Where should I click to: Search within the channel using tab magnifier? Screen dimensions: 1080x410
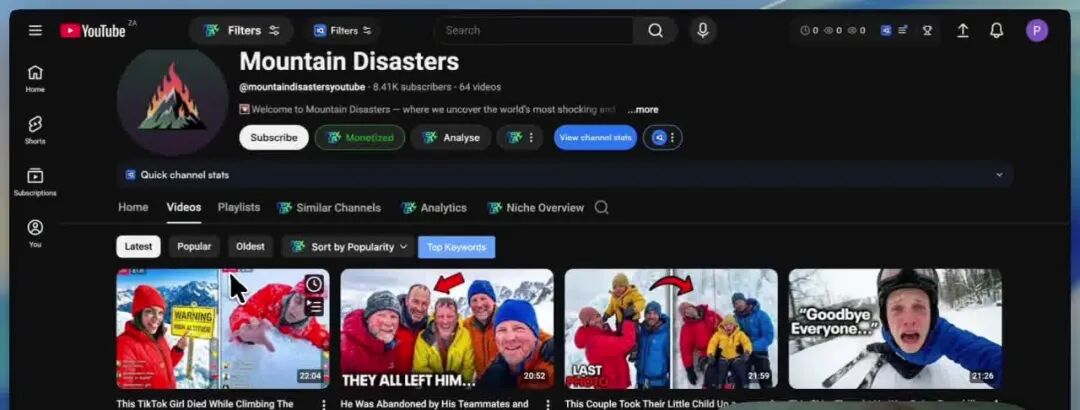coord(601,208)
